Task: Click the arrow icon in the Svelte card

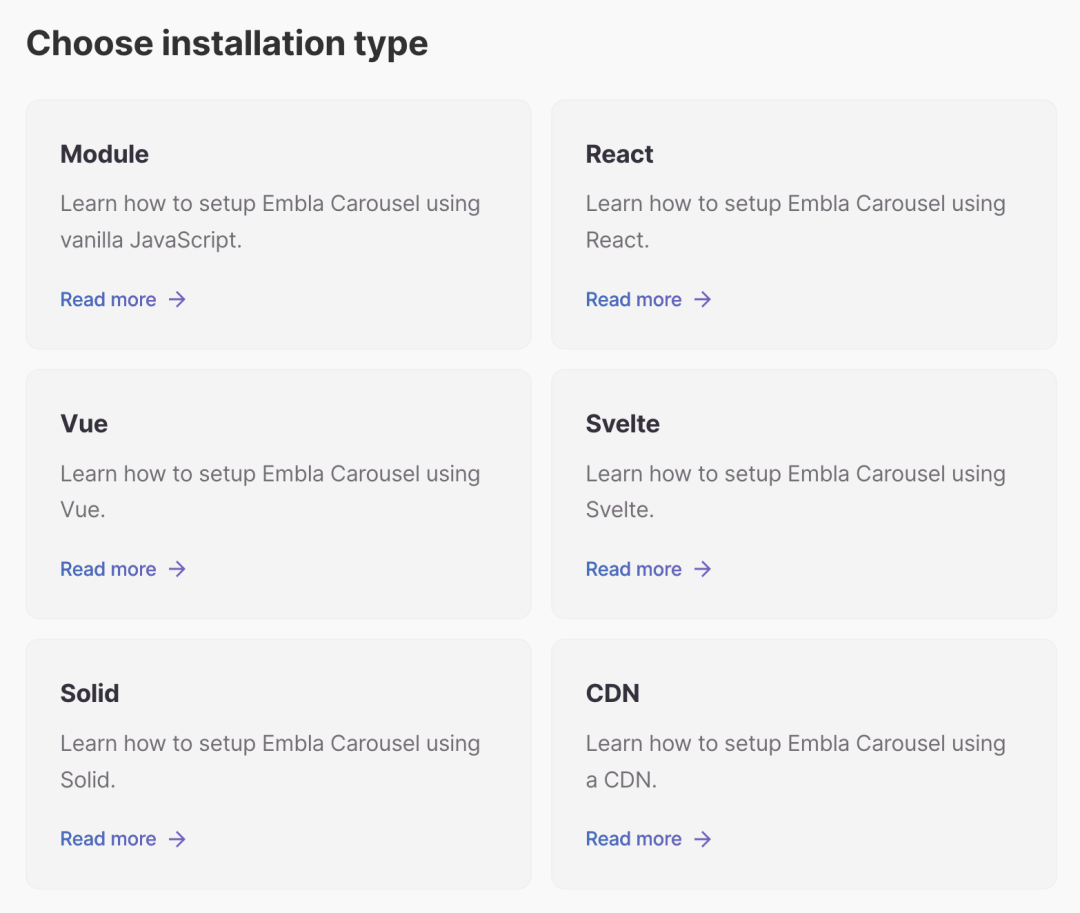Action: point(703,569)
